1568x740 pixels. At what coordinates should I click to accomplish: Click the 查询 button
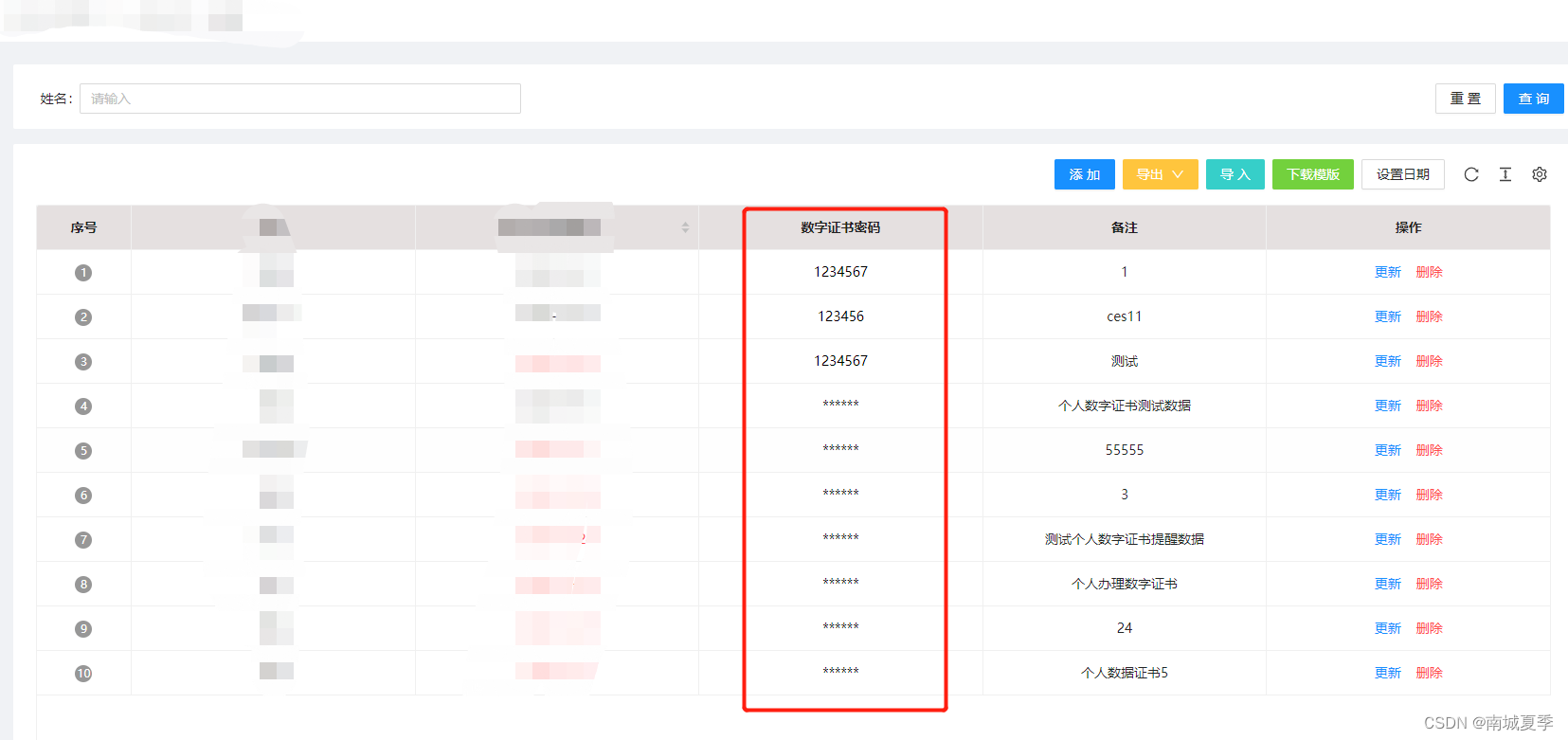click(x=1534, y=99)
